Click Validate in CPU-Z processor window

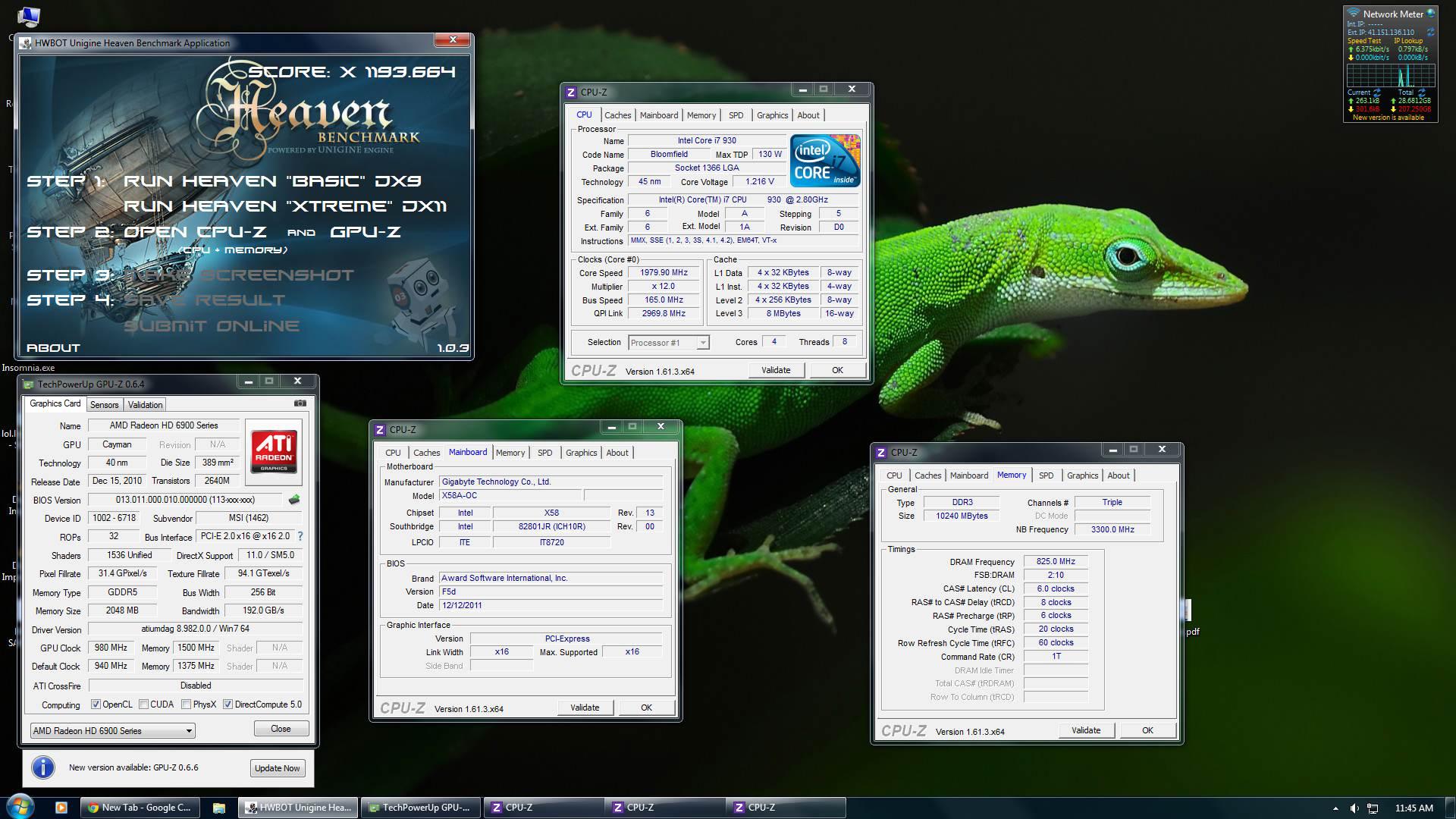[776, 370]
